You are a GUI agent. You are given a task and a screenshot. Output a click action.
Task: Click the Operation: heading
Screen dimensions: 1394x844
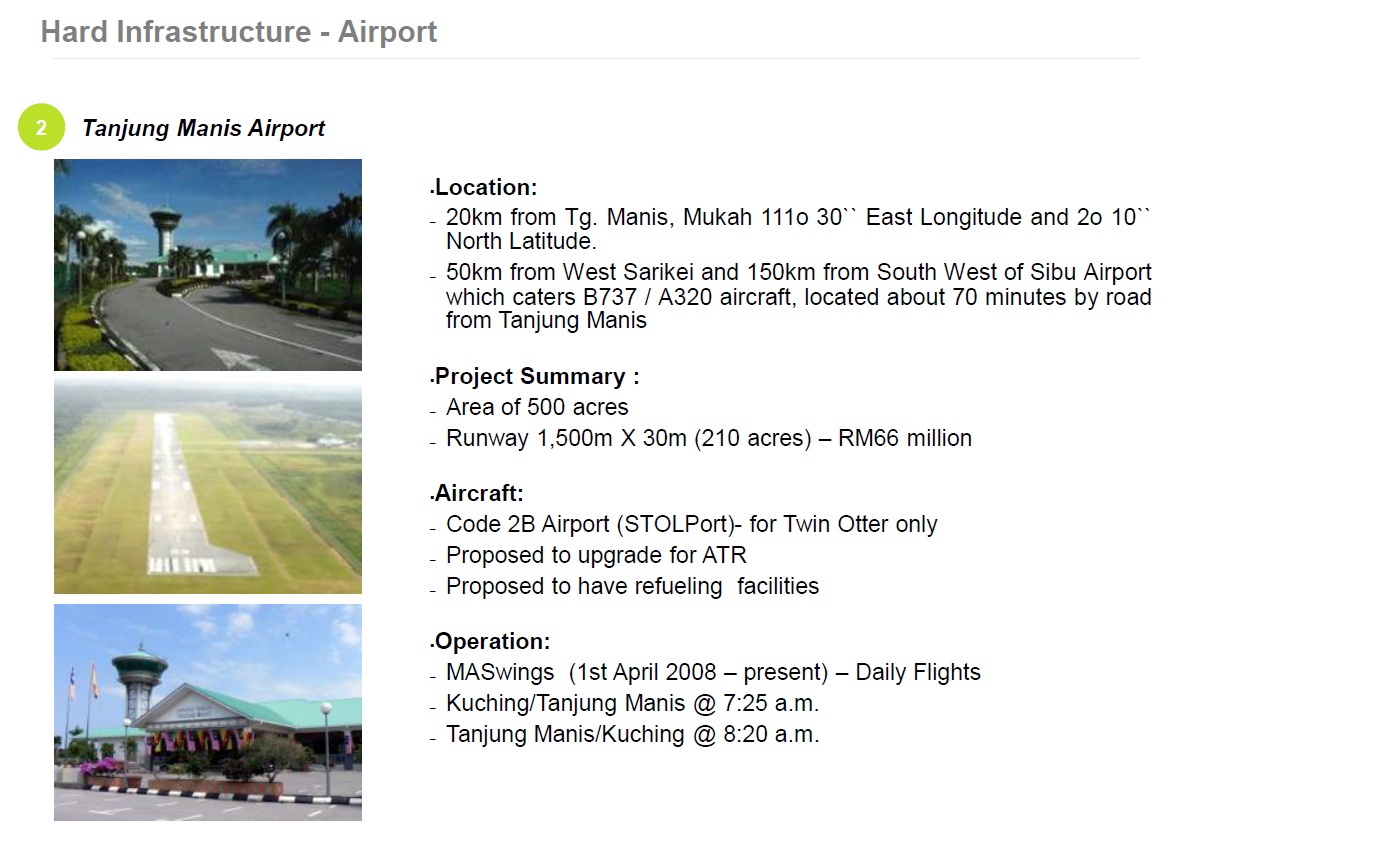492,641
